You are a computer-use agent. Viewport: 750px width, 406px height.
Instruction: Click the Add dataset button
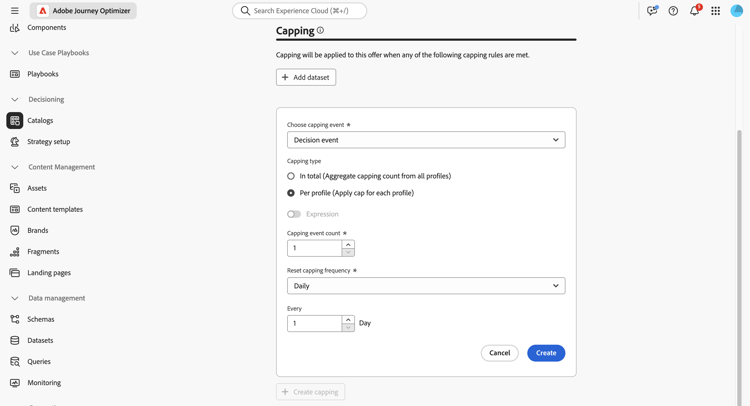coord(306,77)
